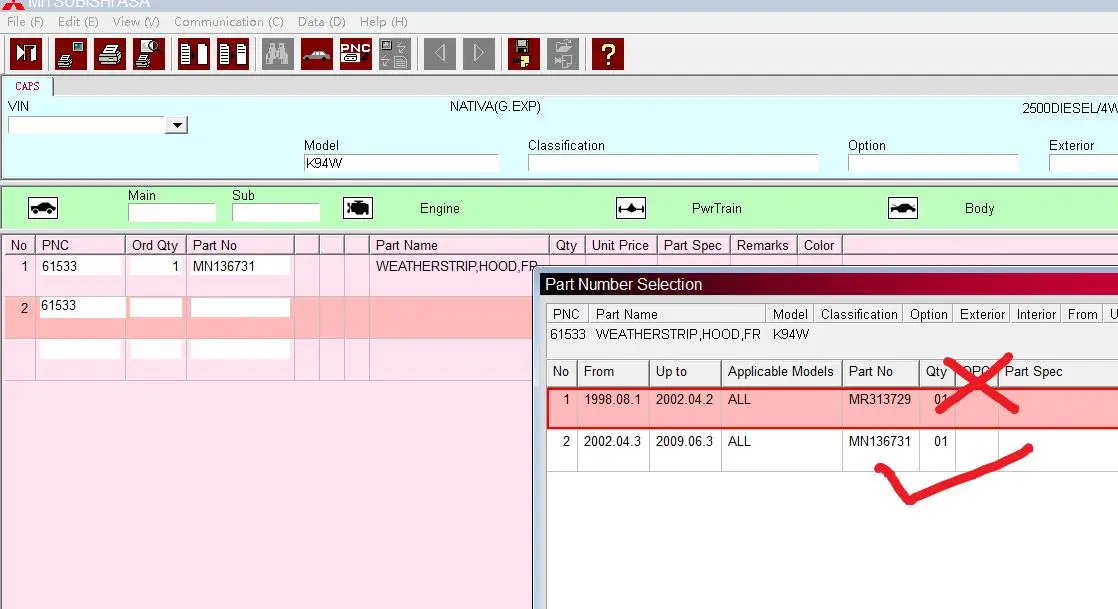
Task: Click the Model input field with K94W
Action: pyautogui.click(x=400, y=163)
